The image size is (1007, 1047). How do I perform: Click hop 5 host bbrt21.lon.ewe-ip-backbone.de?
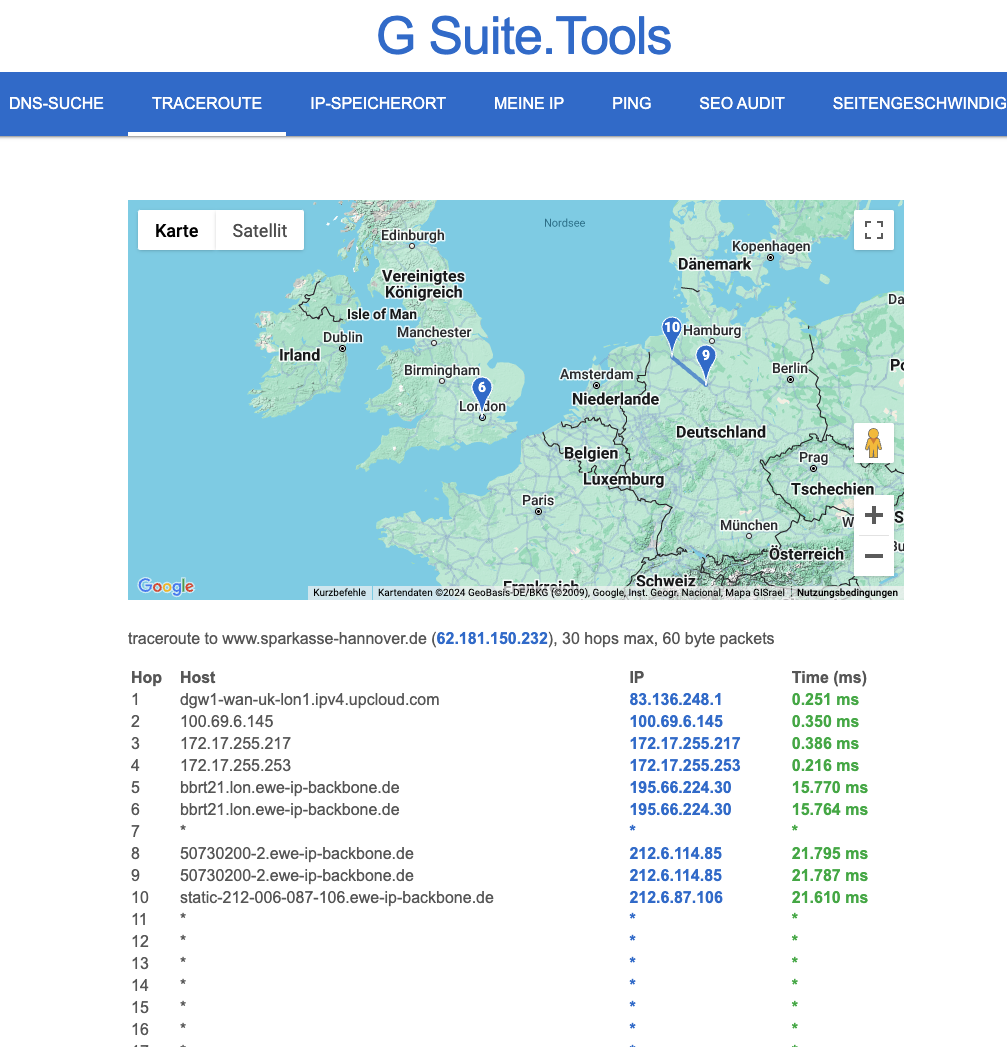point(290,787)
